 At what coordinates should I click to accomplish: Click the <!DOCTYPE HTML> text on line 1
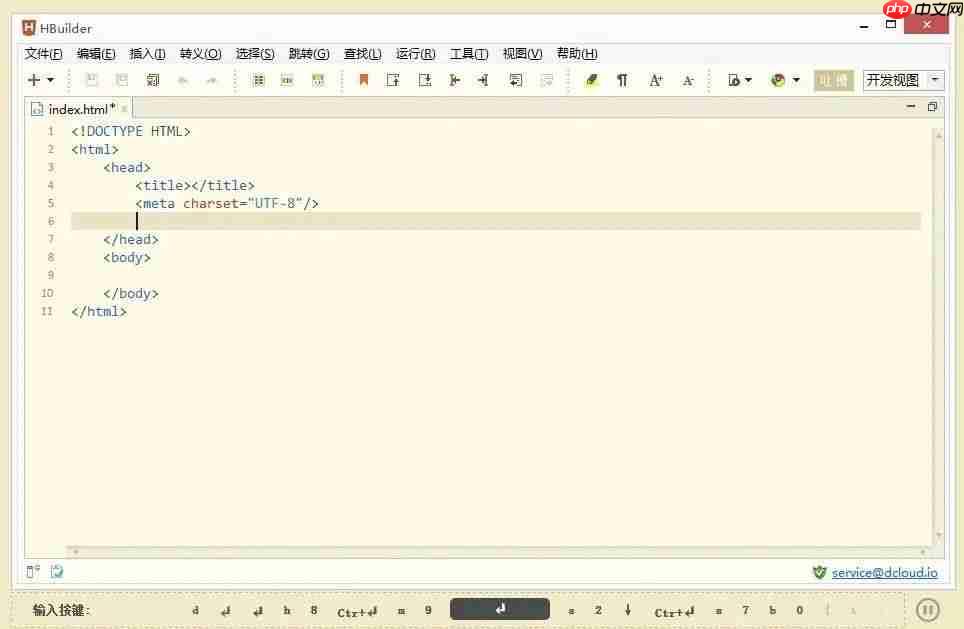pyautogui.click(x=131, y=131)
